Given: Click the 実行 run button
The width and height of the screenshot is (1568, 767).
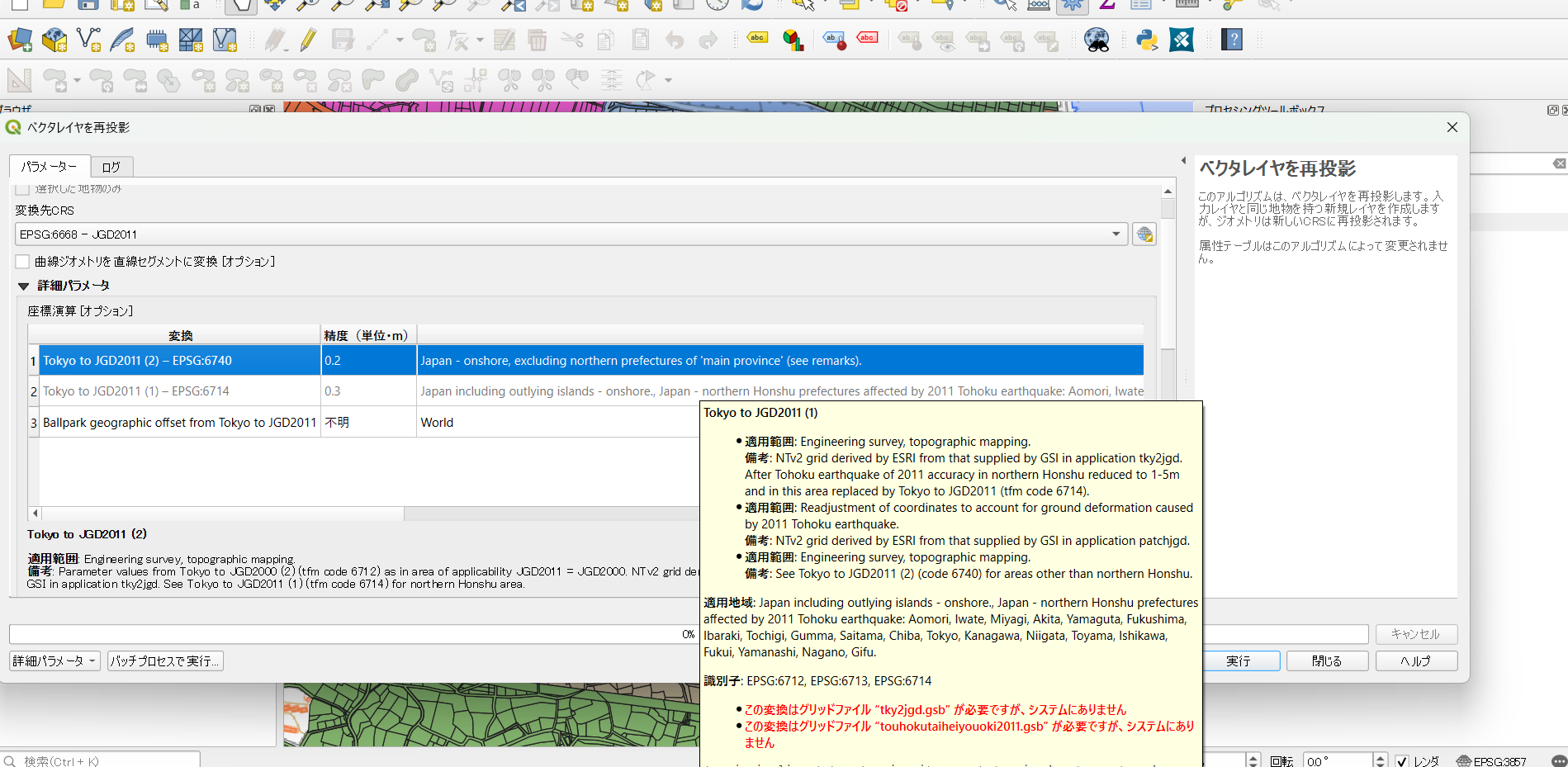Looking at the screenshot, I should (1241, 661).
